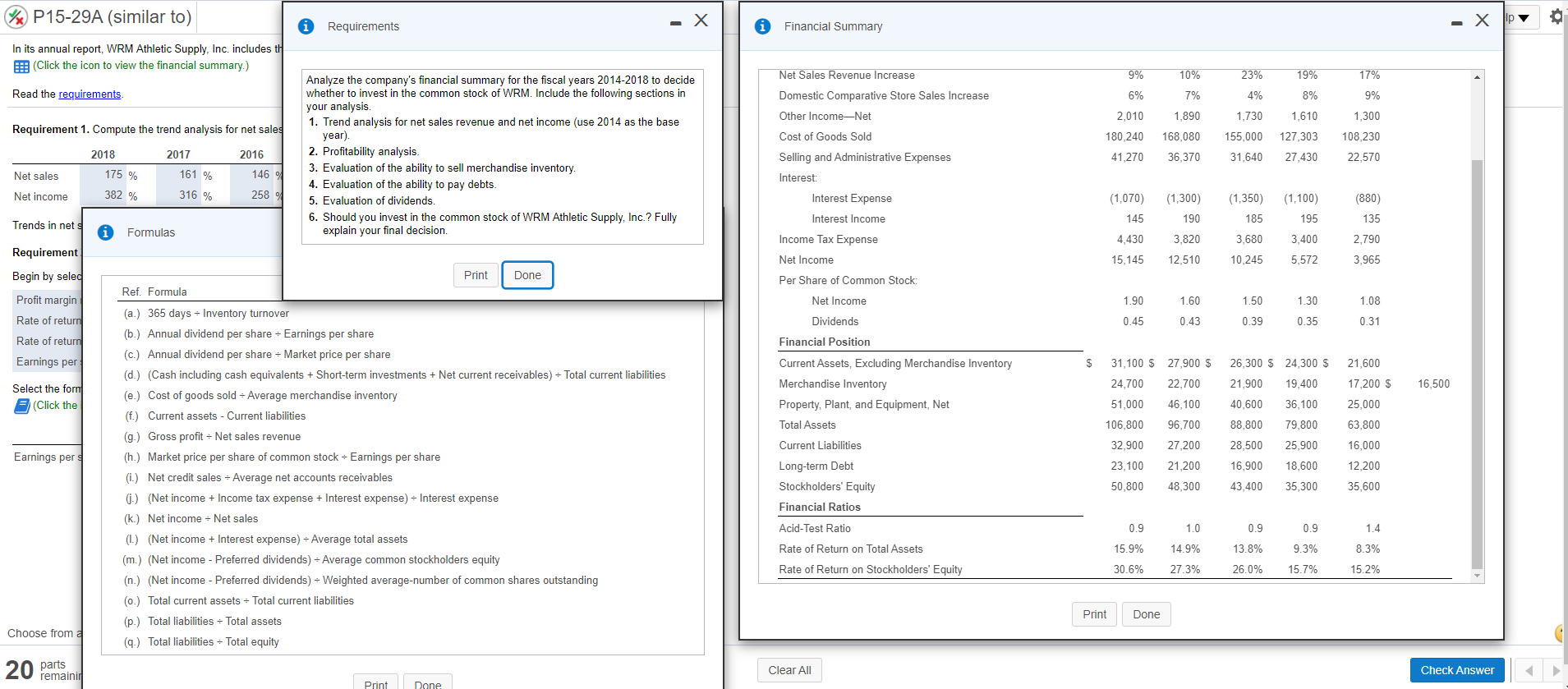Select the 2016 Net income percentage field
1568x689 pixels.
[x=251, y=195]
